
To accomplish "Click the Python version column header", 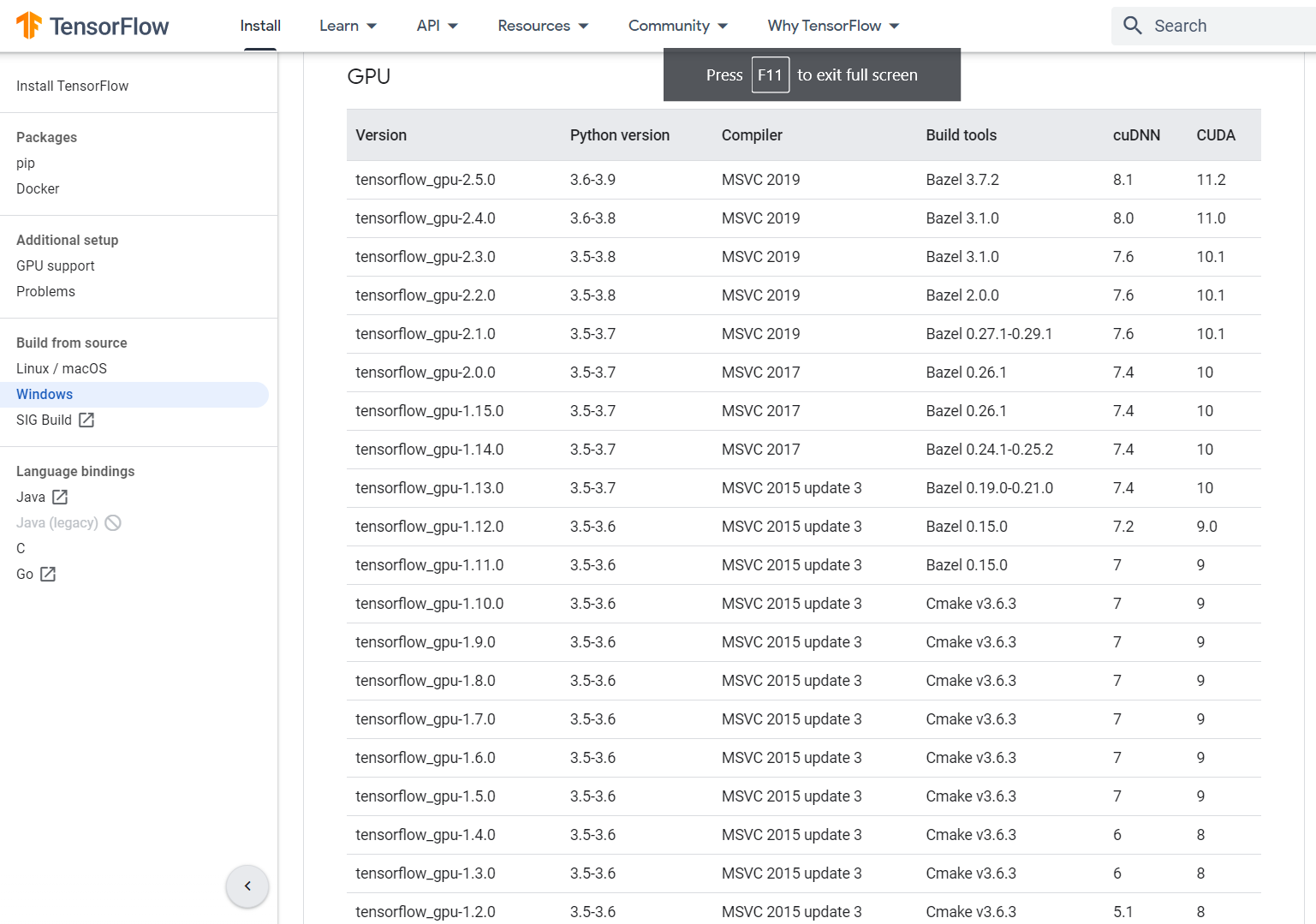I will click(620, 135).
